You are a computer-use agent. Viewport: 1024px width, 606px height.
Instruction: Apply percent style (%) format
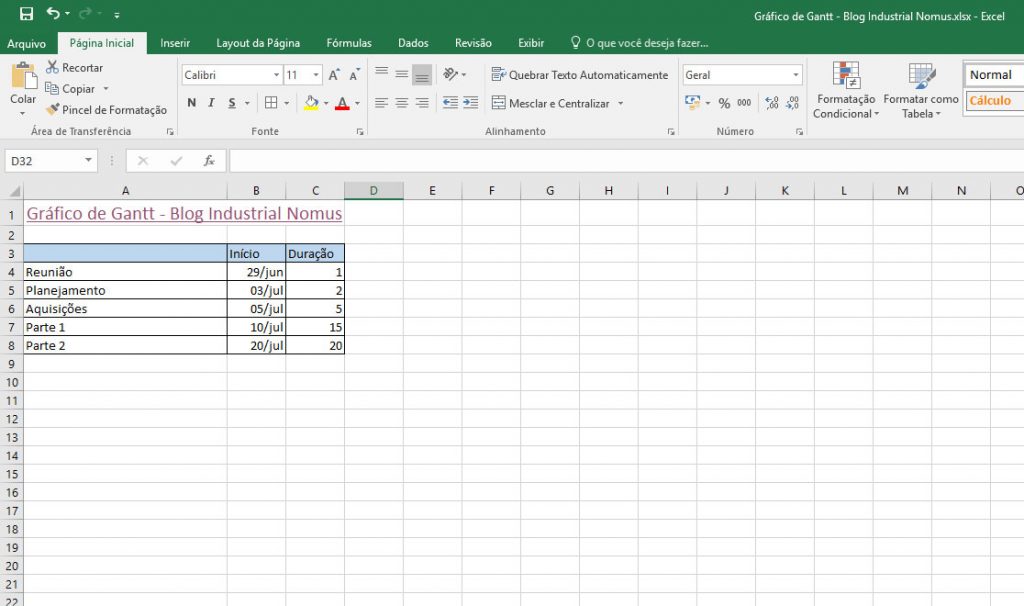pos(724,103)
